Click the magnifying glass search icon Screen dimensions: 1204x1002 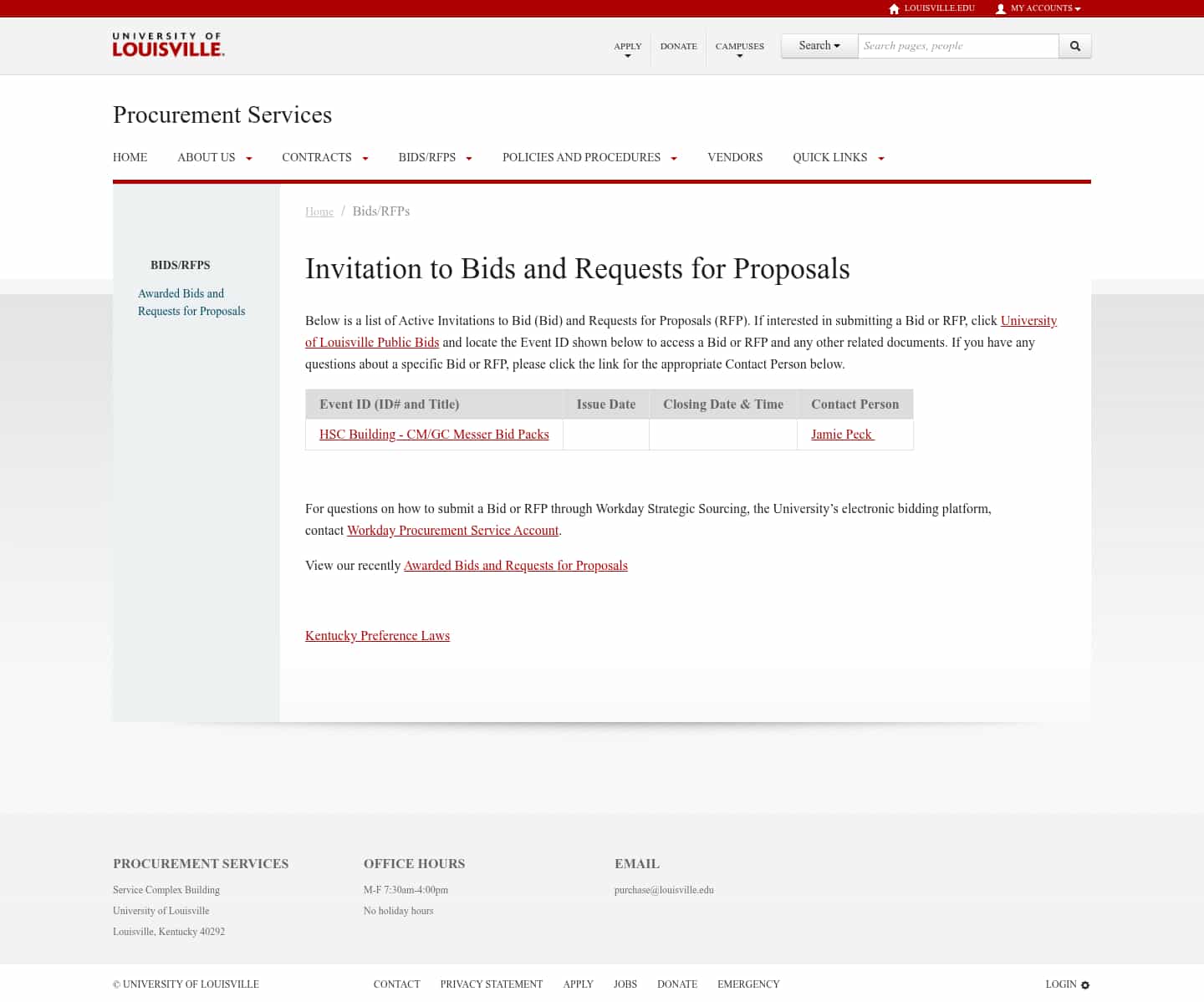coord(1075,46)
